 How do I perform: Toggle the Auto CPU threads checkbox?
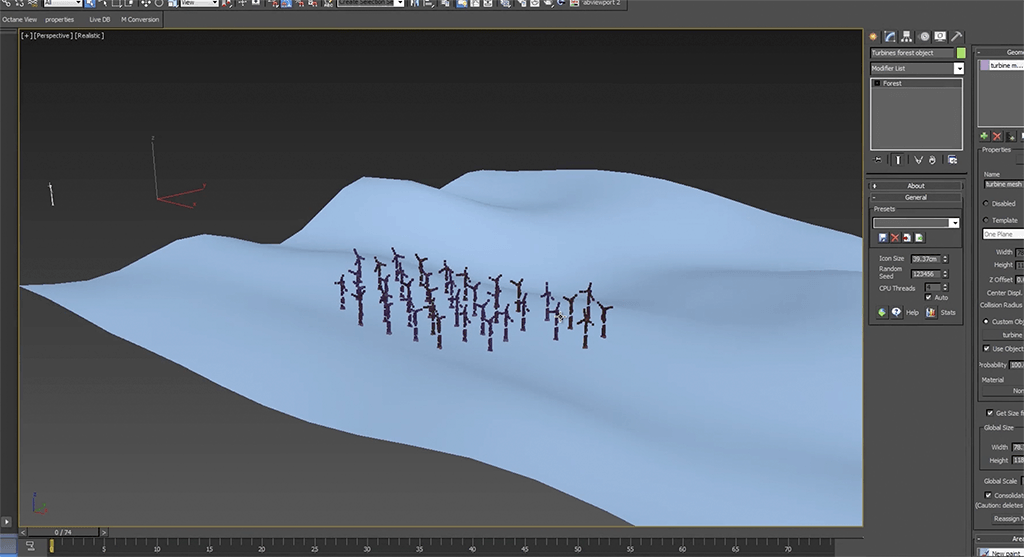(929, 298)
